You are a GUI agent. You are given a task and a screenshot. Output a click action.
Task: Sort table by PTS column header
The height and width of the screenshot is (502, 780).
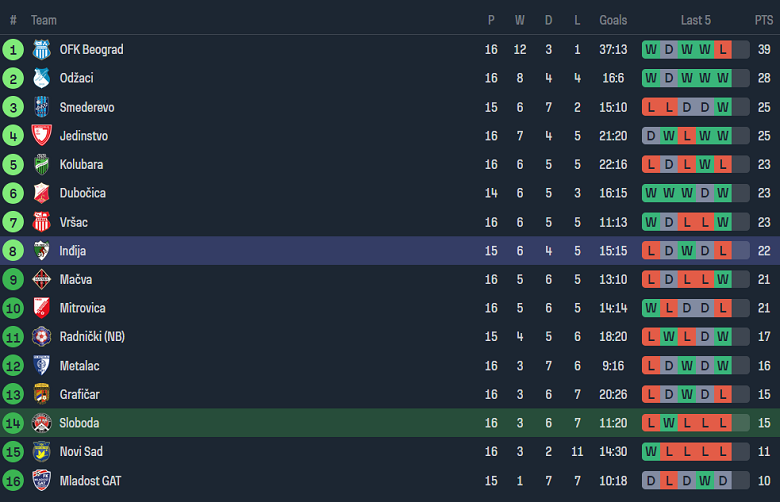pos(763,20)
